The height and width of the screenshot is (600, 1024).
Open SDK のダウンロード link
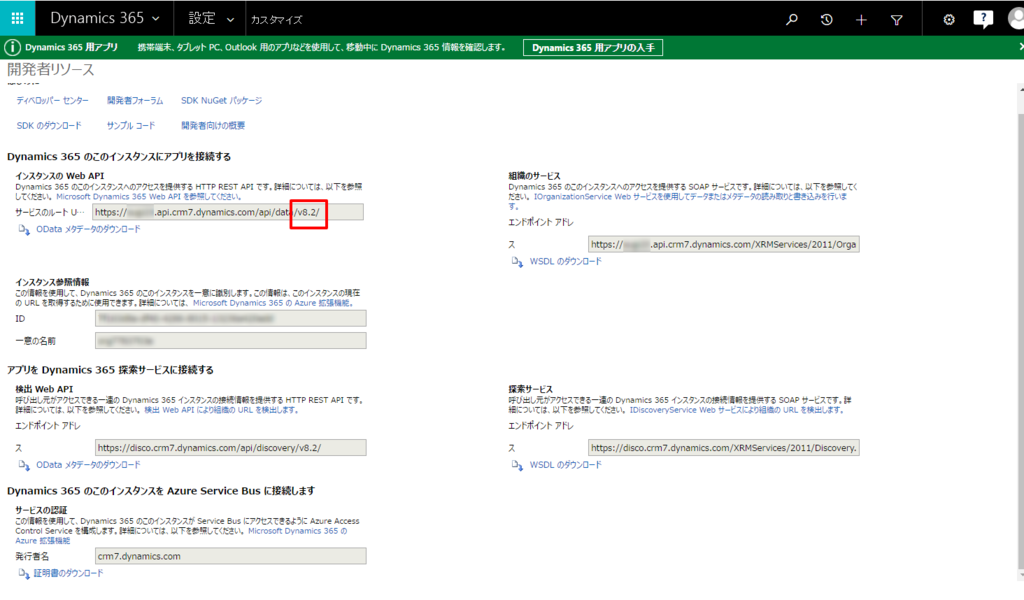49,125
